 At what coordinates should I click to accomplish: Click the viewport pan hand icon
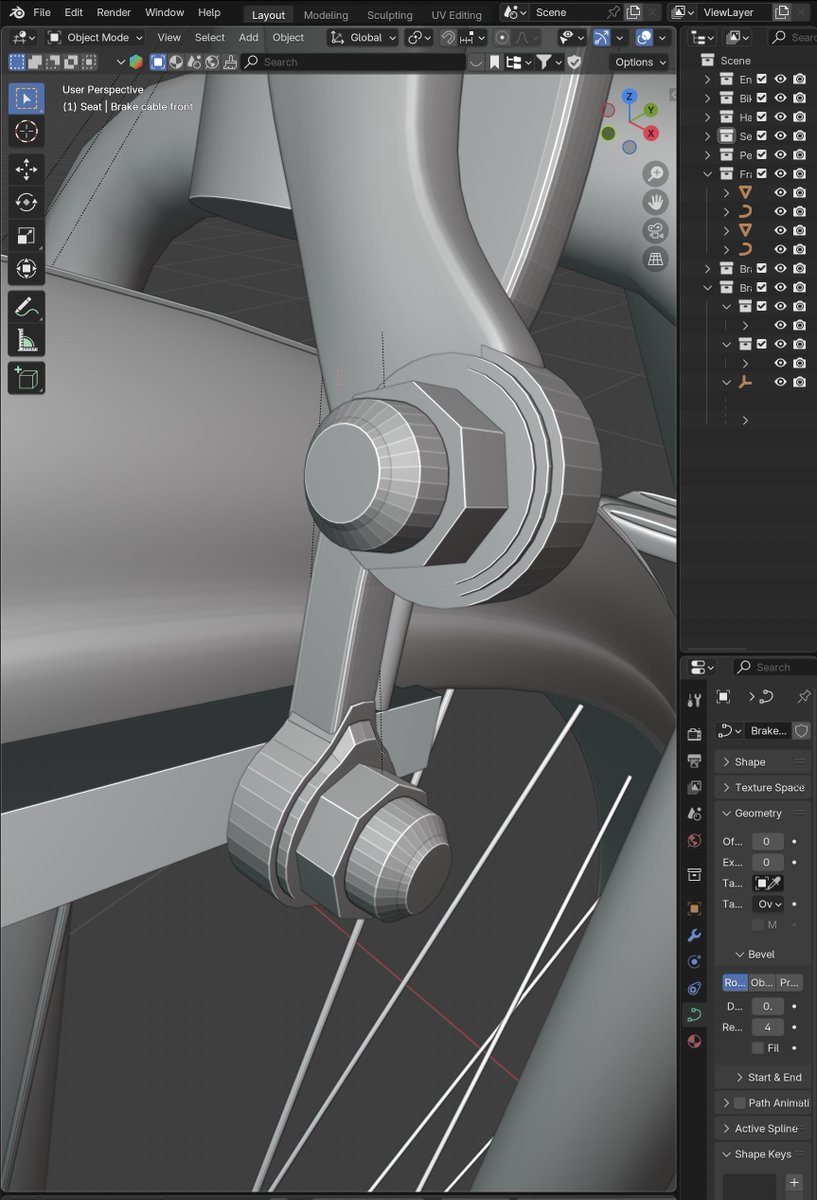pos(656,202)
